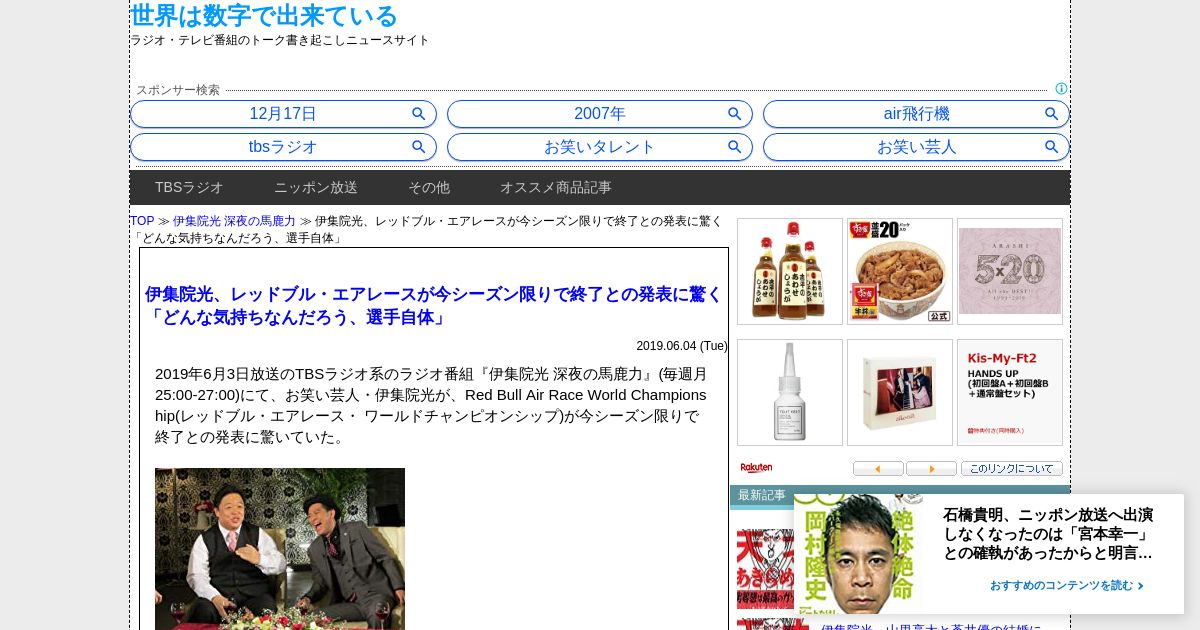The image size is (1200, 630).
Task: Open the air飛行機 sponsor search link
Action: [x=916, y=114]
